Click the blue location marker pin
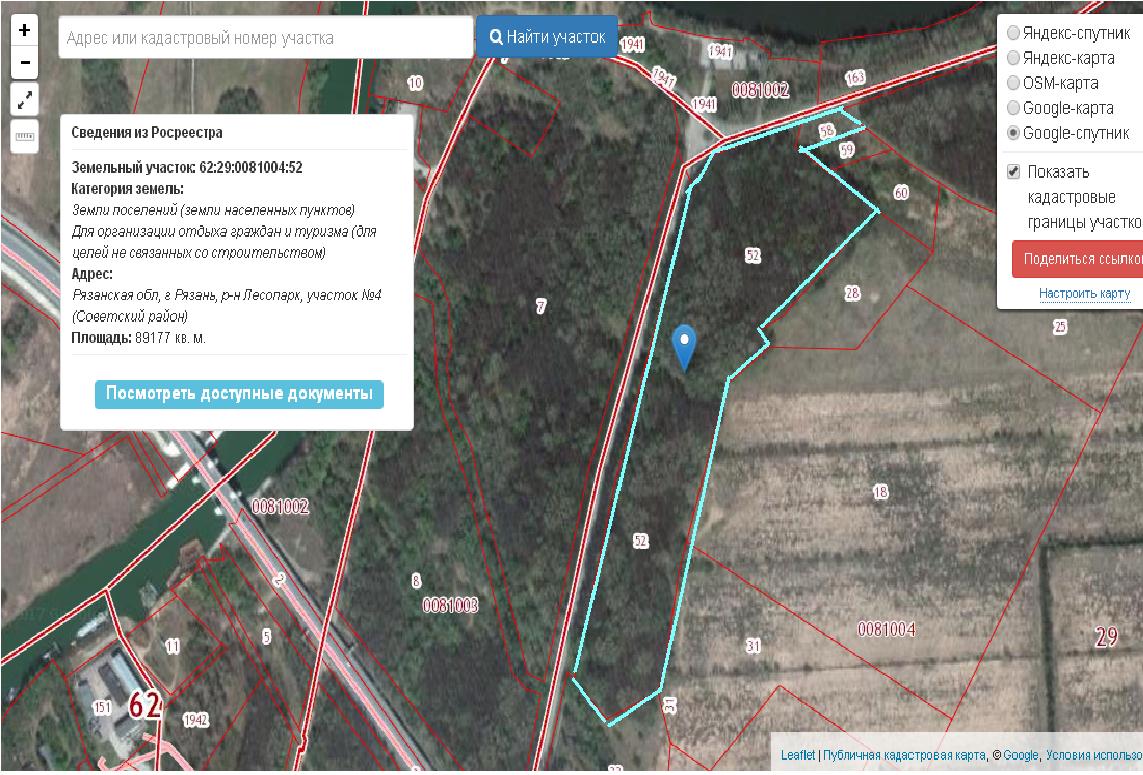The width and height of the screenshot is (1143, 775). click(x=684, y=348)
